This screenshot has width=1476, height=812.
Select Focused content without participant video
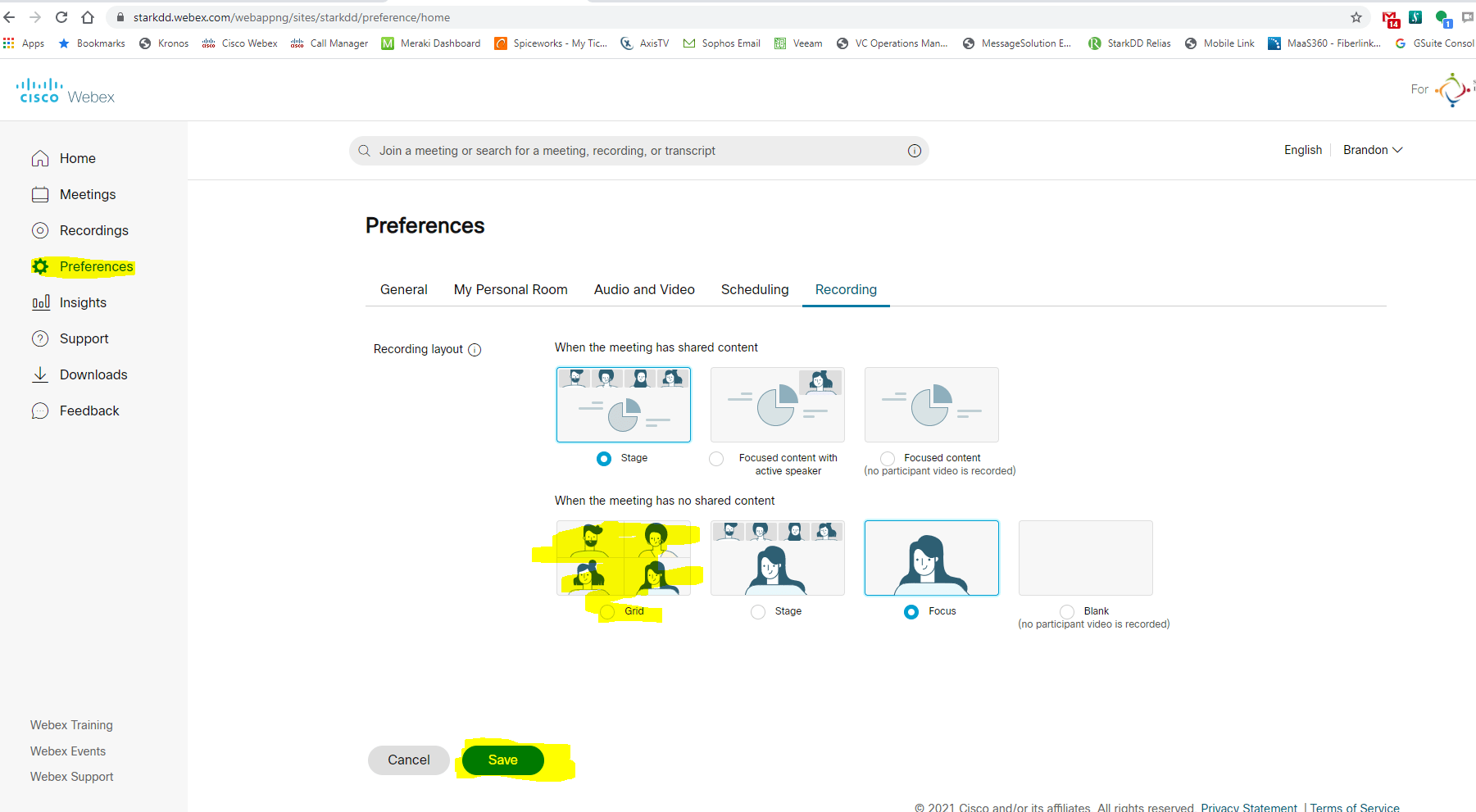[x=888, y=459]
